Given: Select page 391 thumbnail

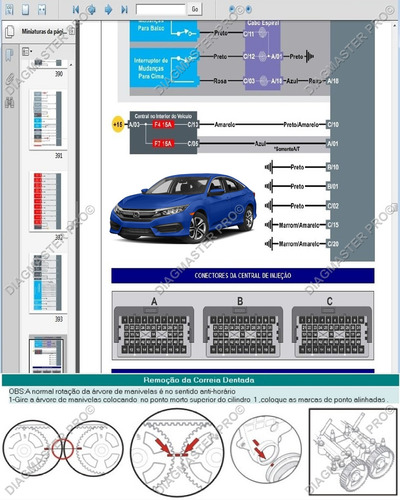Looking at the screenshot, I should [48, 119].
